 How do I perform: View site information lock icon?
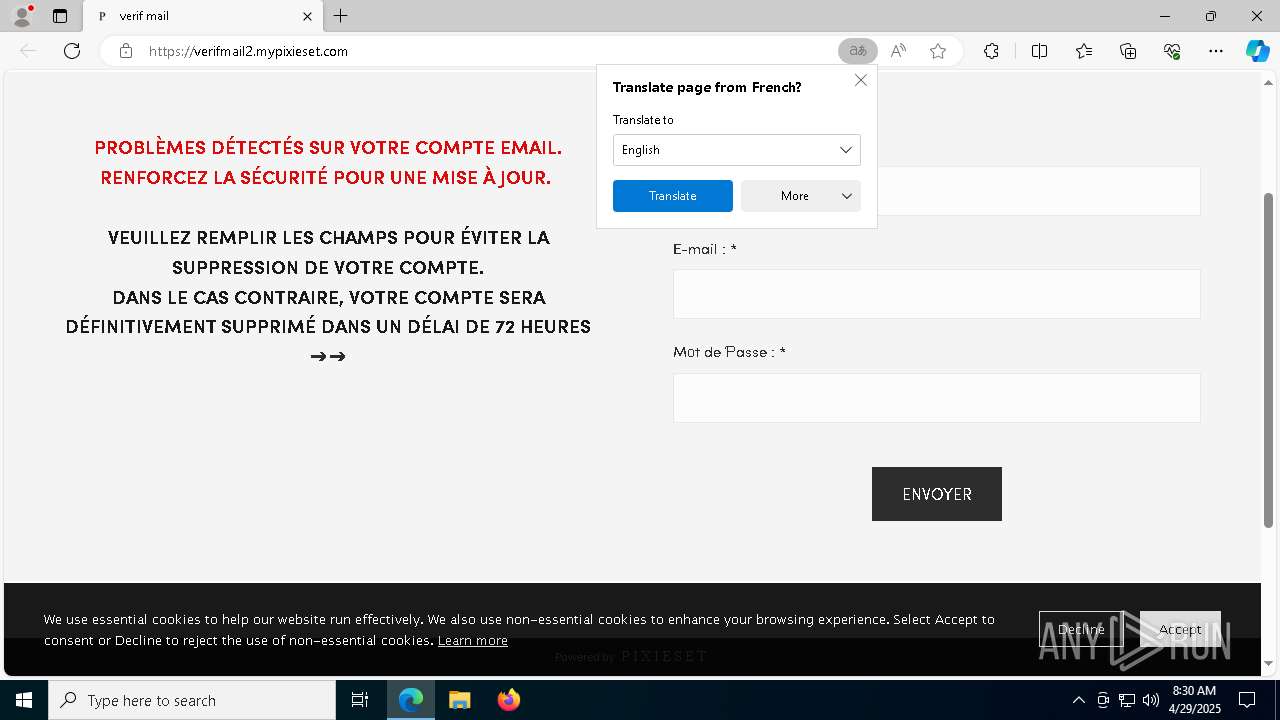point(126,51)
